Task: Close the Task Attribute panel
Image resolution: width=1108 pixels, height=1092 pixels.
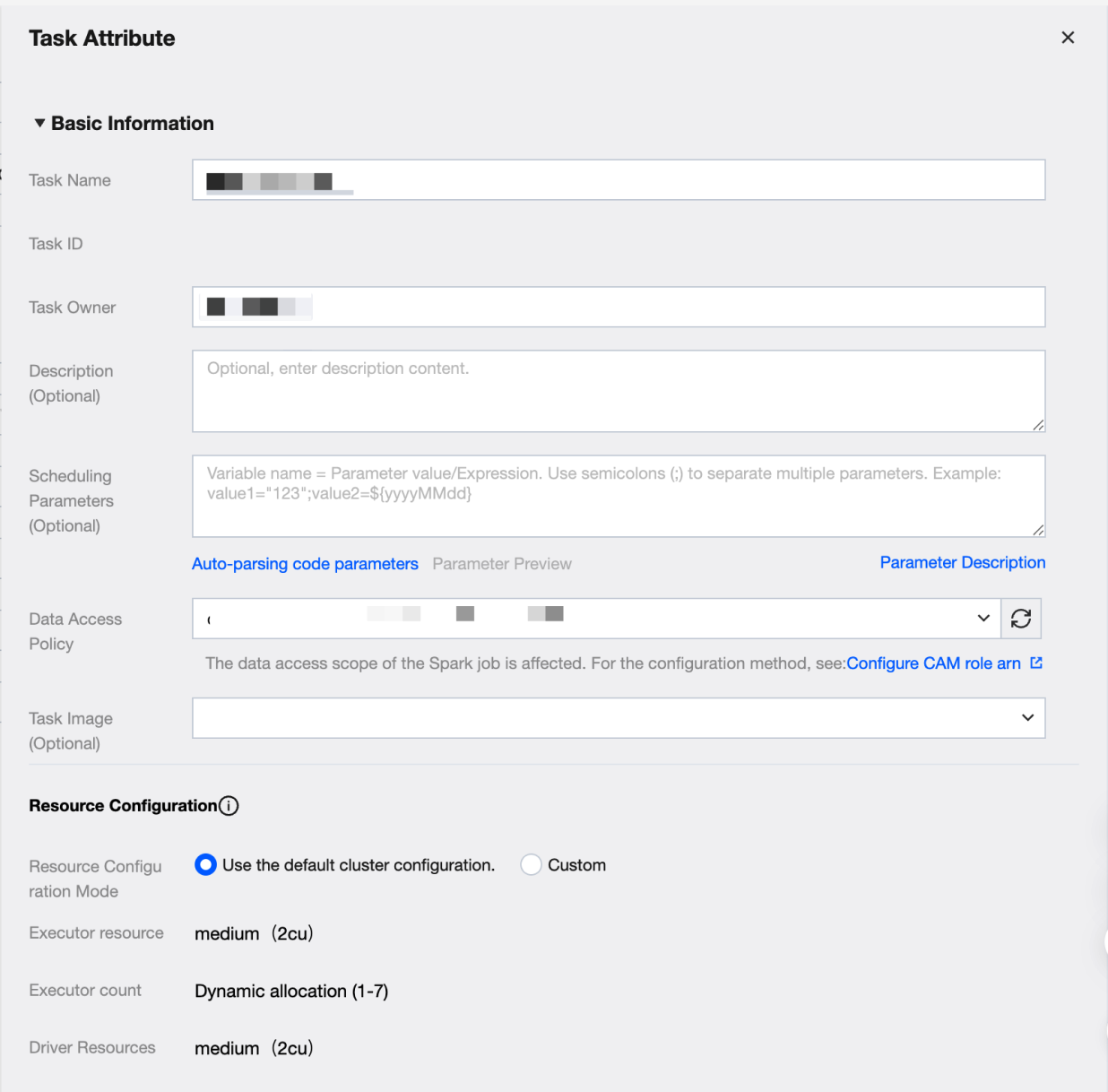Action: click(x=1068, y=38)
